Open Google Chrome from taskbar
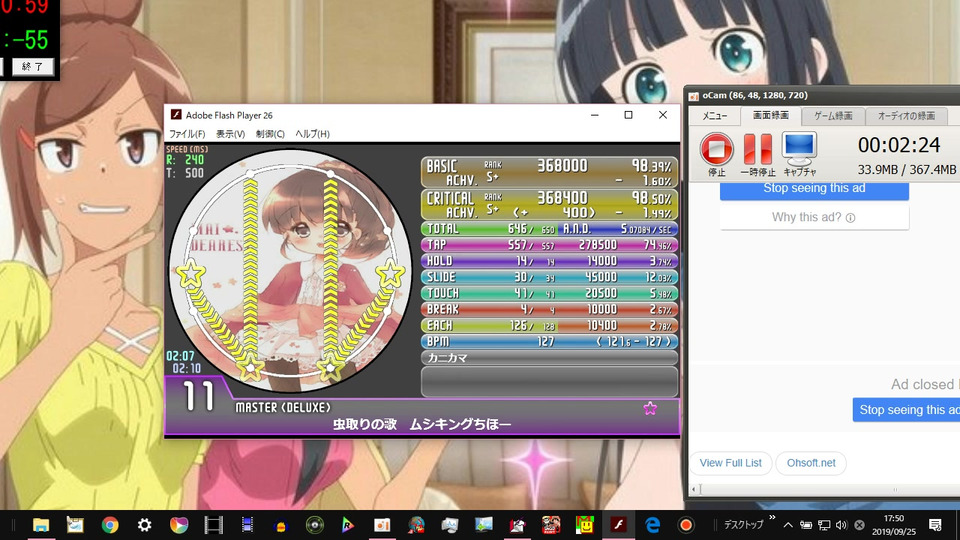This screenshot has height=540, width=960. point(110,525)
